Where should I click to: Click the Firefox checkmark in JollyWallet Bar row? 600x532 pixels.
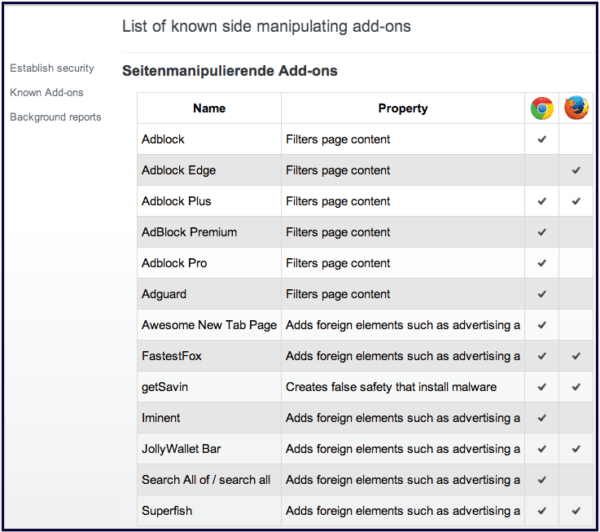(576, 449)
